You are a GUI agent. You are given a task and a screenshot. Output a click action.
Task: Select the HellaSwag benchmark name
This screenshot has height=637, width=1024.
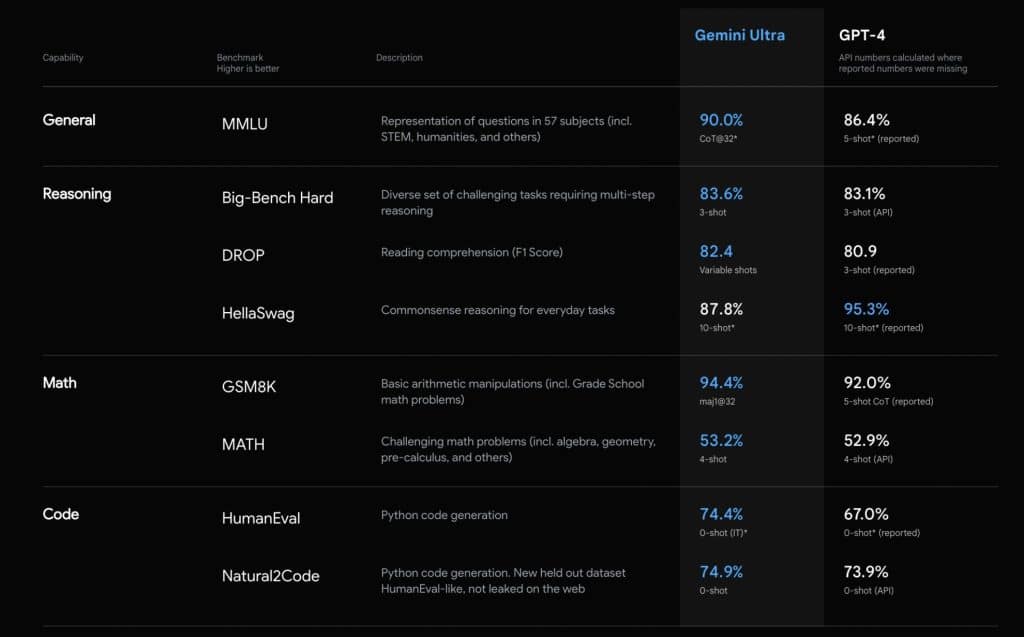(258, 313)
